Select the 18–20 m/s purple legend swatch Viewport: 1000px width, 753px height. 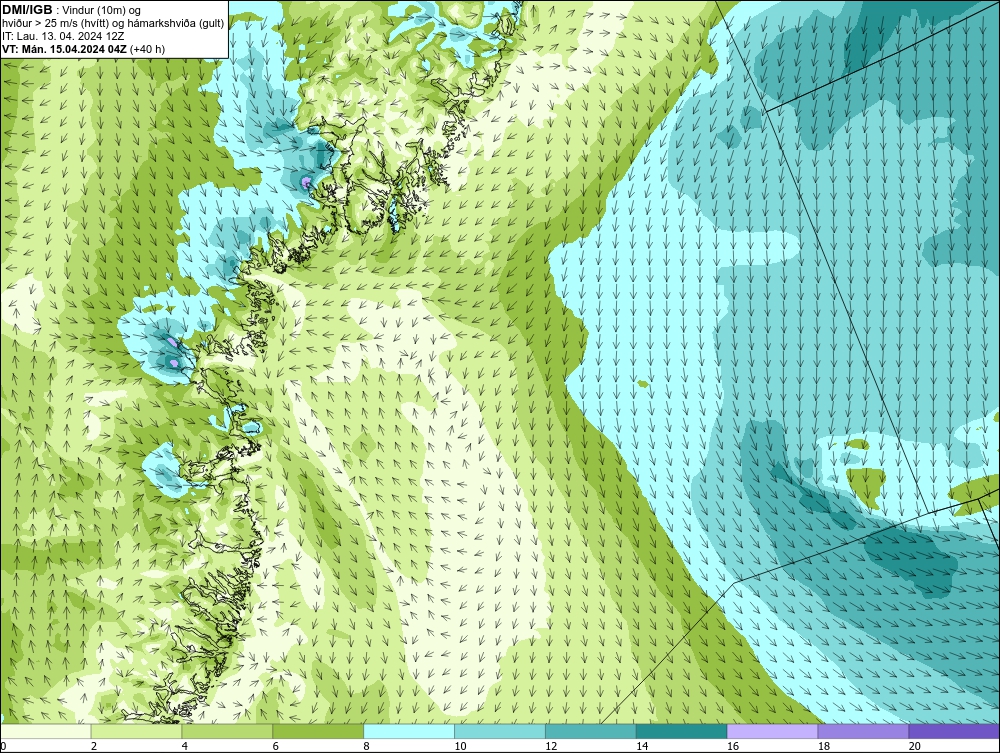coord(864,731)
